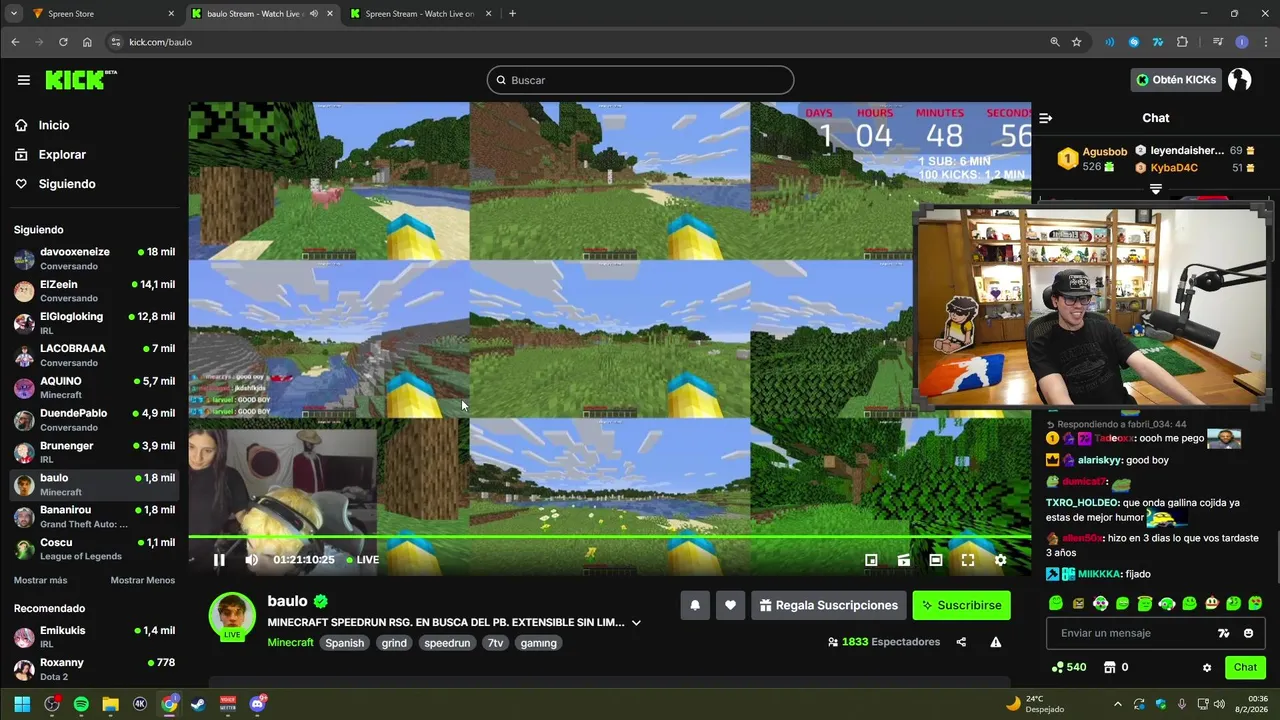
Task: Click the Minecraft category link
Action: (x=290, y=643)
